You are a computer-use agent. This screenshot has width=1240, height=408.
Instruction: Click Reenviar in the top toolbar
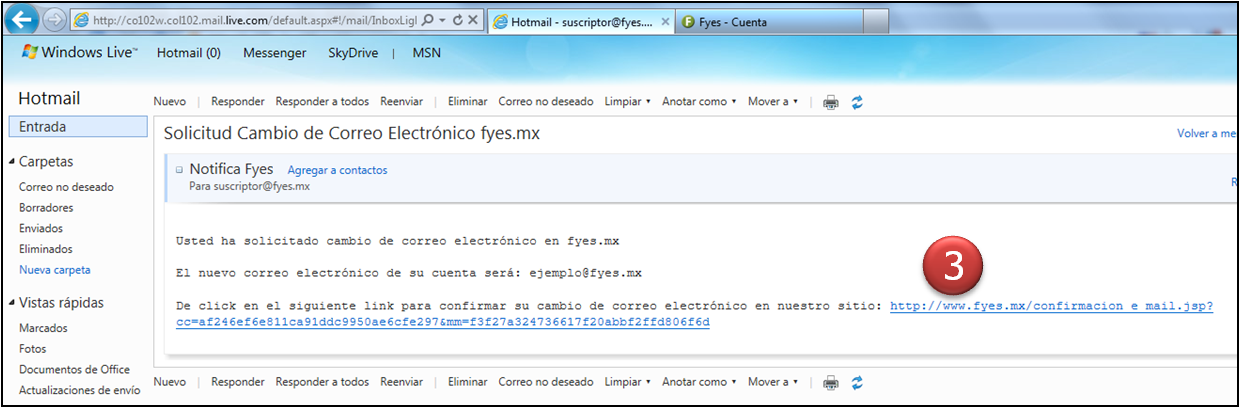click(x=401, y=101)
